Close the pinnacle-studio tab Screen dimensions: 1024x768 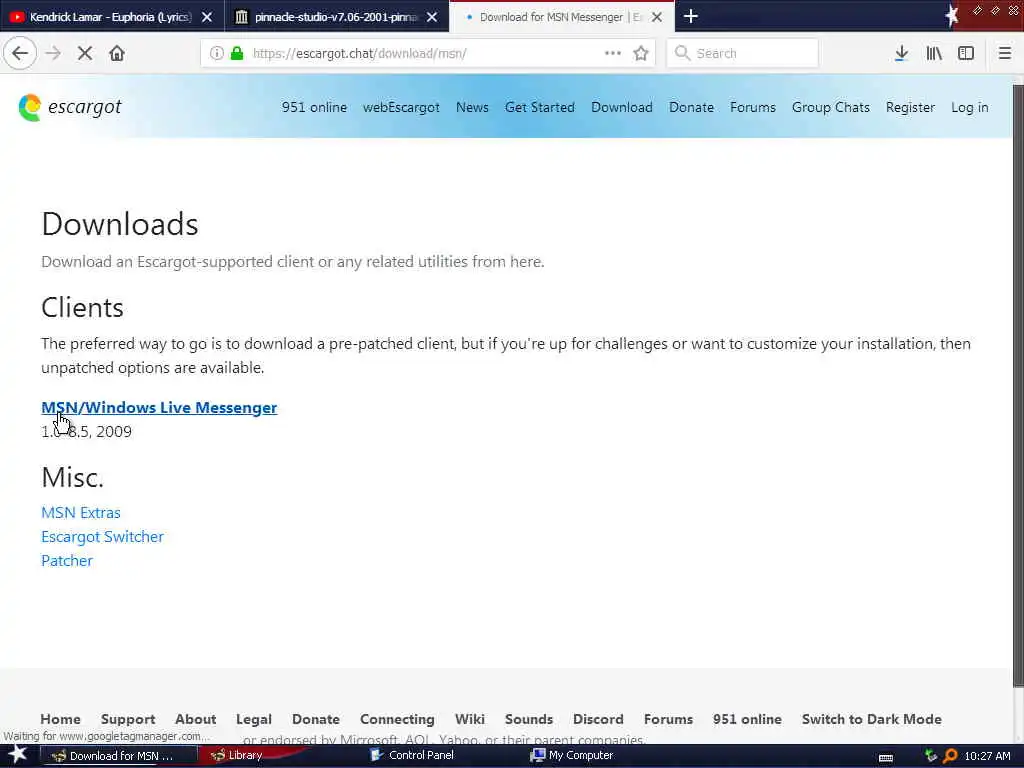[x=432, y=17]
